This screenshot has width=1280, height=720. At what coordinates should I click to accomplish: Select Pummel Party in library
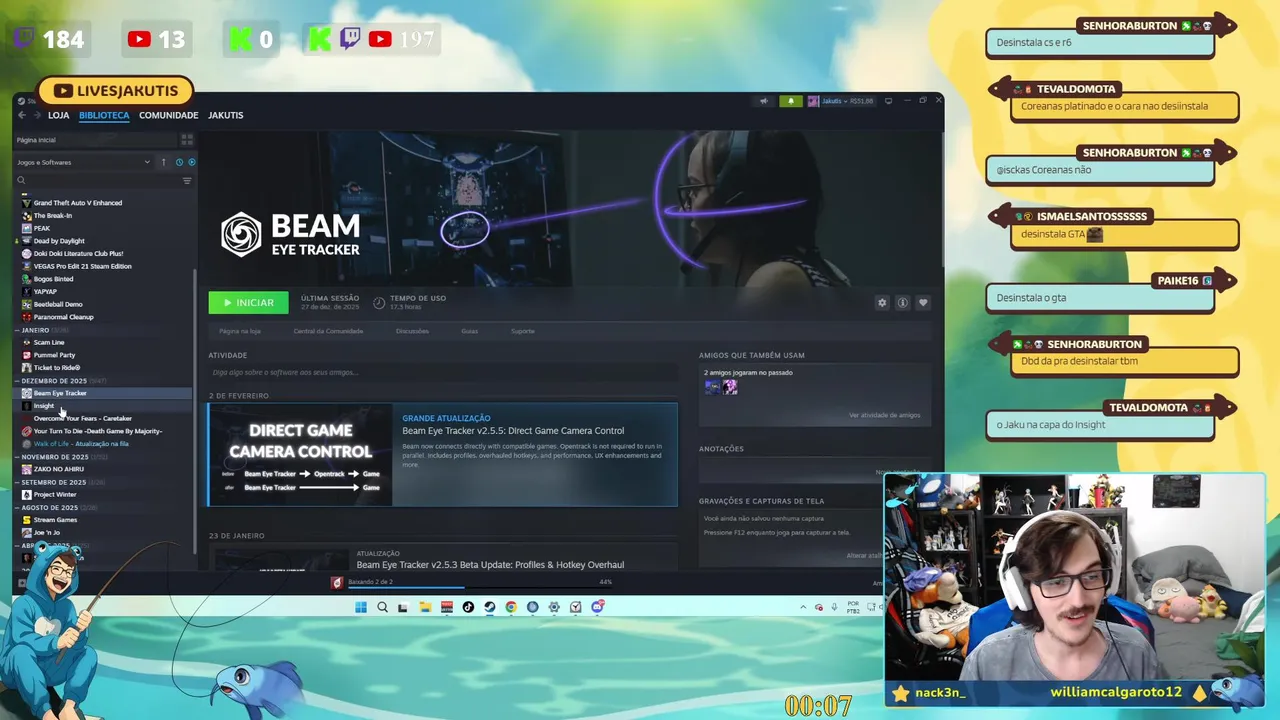(50, 355)
